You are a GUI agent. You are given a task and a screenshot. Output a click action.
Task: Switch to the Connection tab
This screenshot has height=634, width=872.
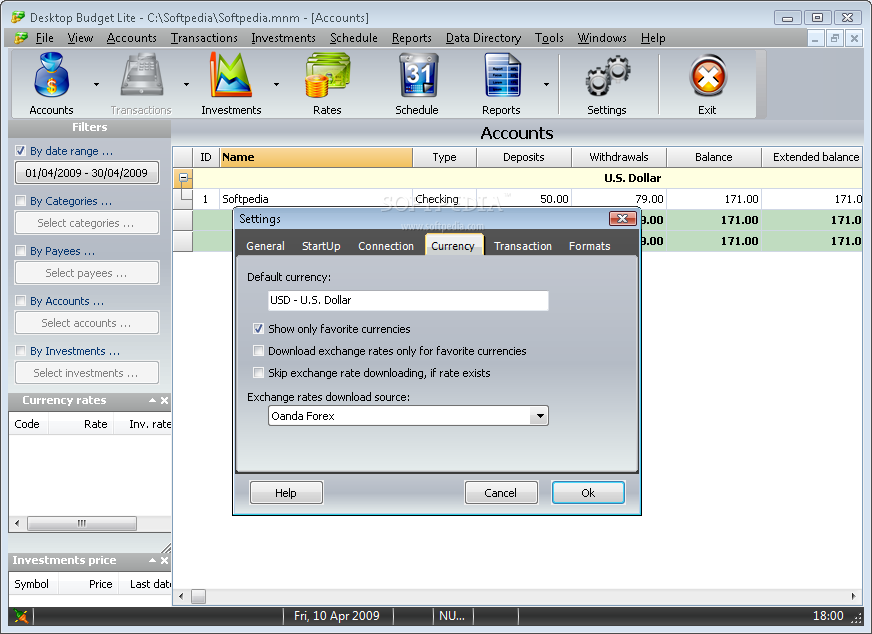pyautogui.click(x=385, y=246)
